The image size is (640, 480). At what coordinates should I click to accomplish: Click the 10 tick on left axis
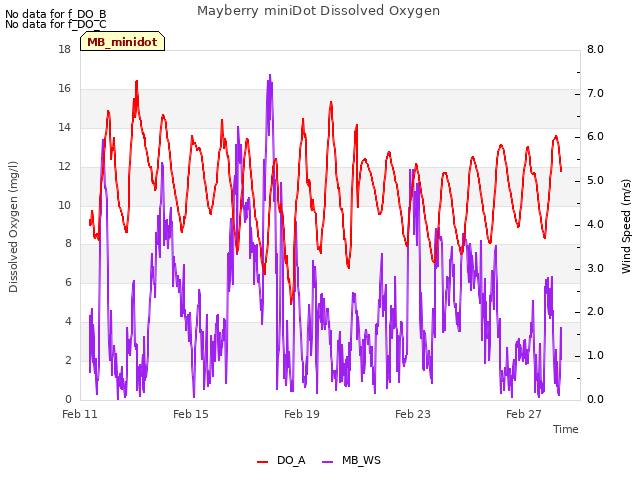coord(64,205)
